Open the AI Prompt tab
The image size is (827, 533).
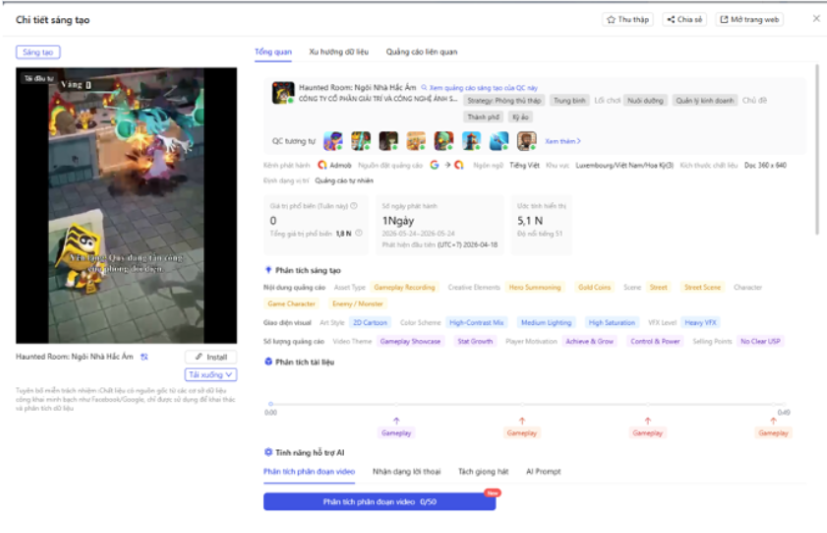point(543,471)
